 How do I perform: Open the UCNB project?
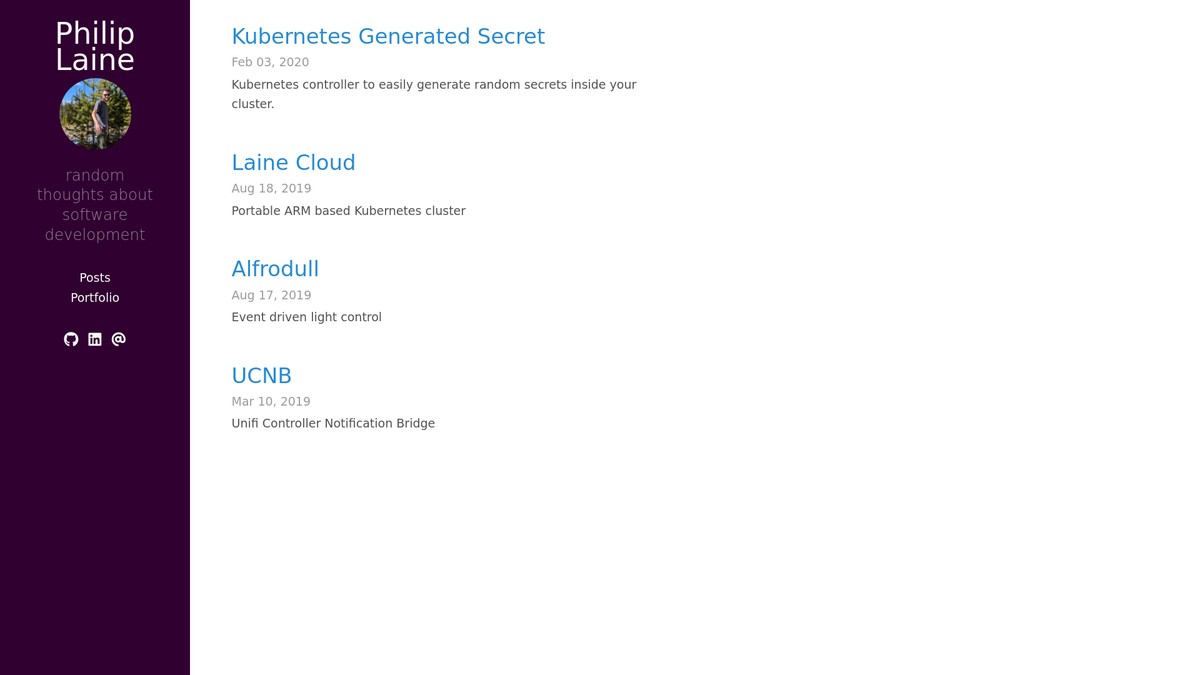[261, 375]
